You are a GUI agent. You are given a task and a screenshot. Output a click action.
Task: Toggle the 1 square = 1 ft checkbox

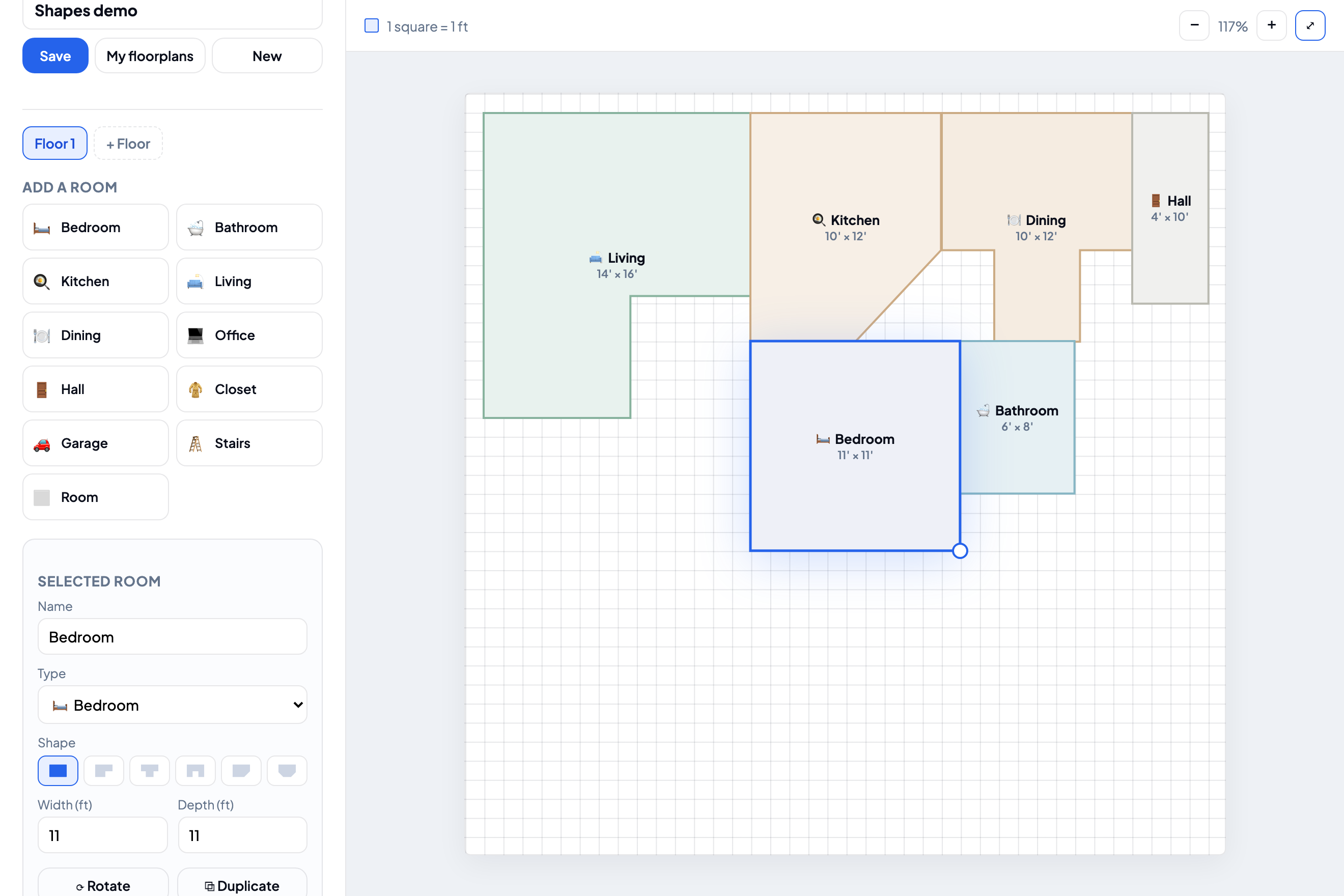pos(372,26)
